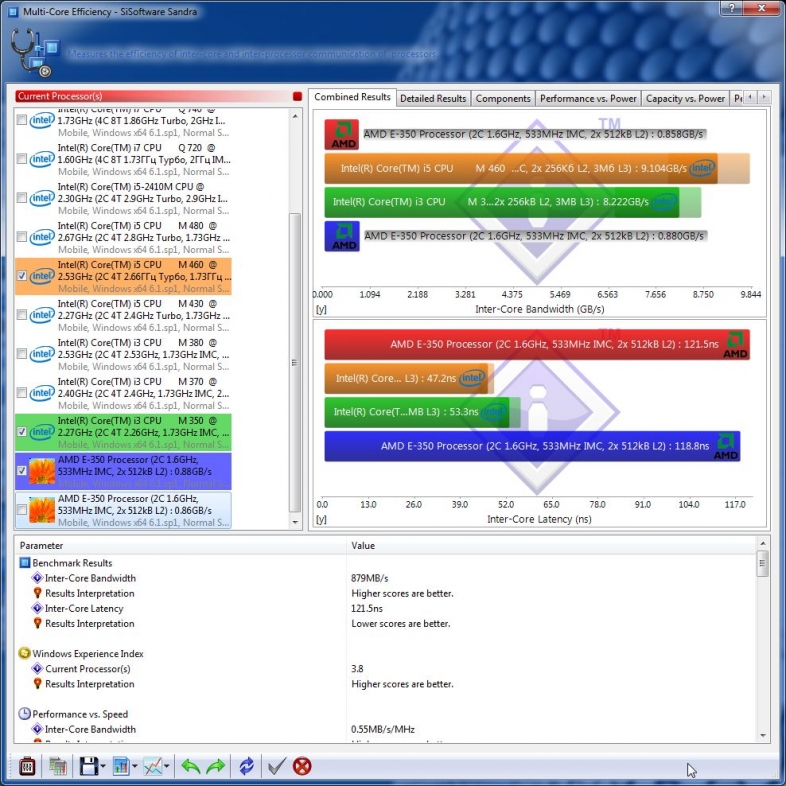Click the stethoscope Sandra logo in header
This screenshot has height=786, width=786.
34,52
